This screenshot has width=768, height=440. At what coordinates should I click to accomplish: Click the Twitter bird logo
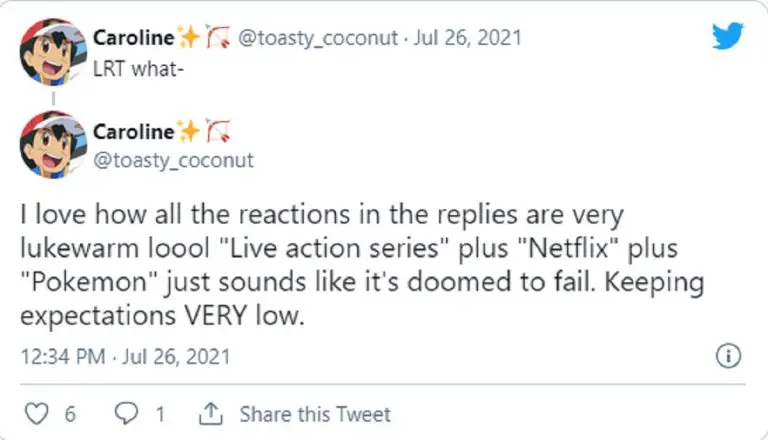point(729,37)
